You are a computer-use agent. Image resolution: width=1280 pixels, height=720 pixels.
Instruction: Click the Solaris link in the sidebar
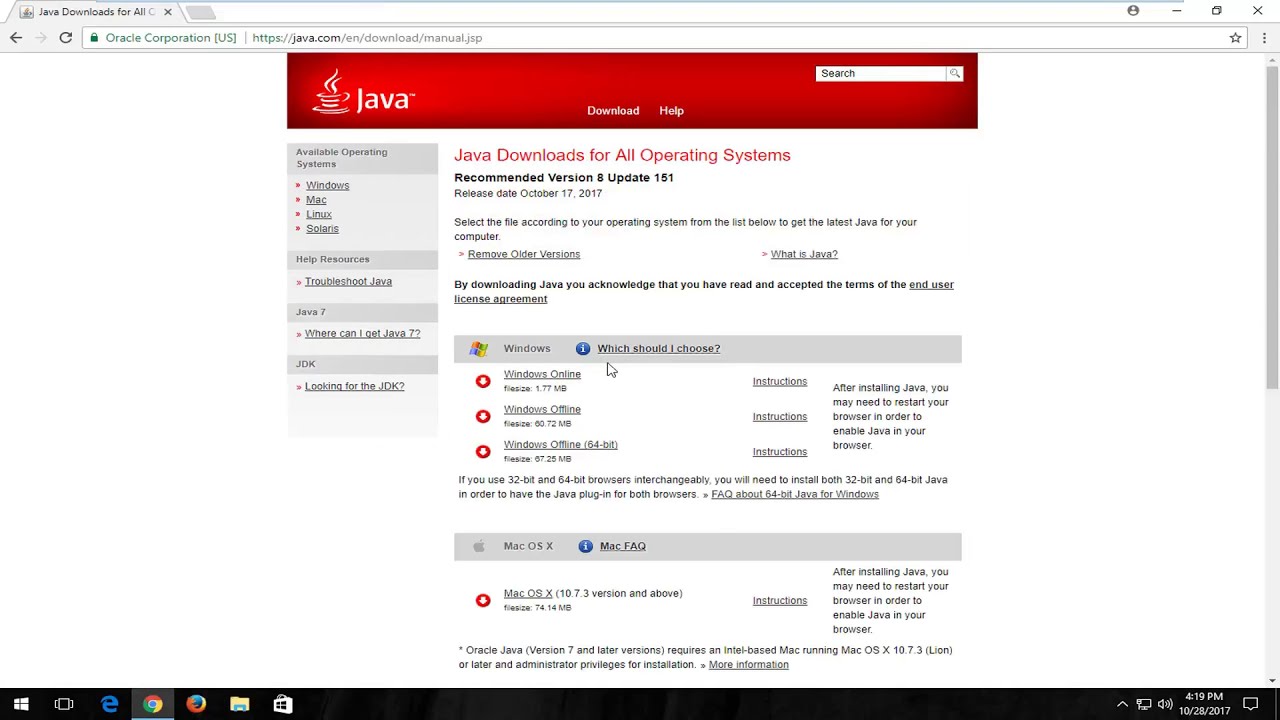click(322, 228)
